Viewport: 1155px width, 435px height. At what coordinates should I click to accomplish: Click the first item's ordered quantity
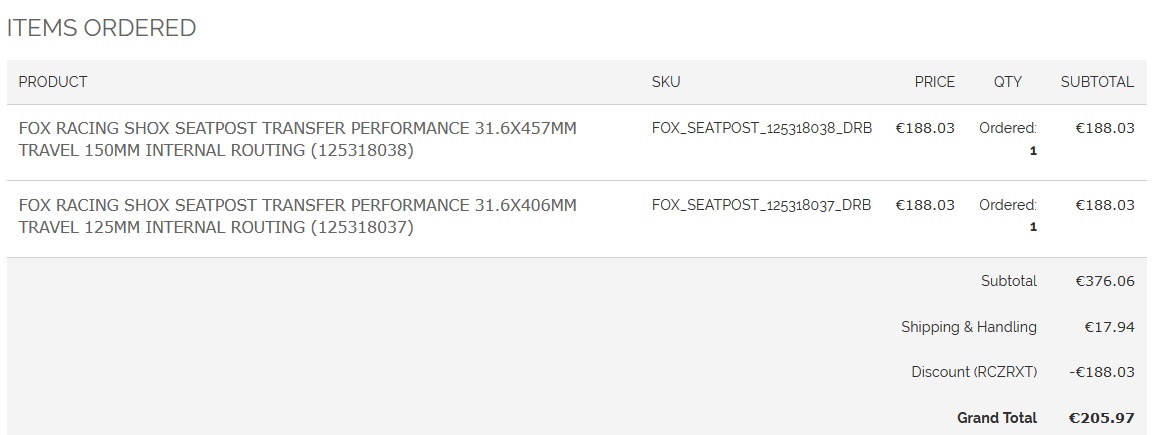pos(1032,151)
